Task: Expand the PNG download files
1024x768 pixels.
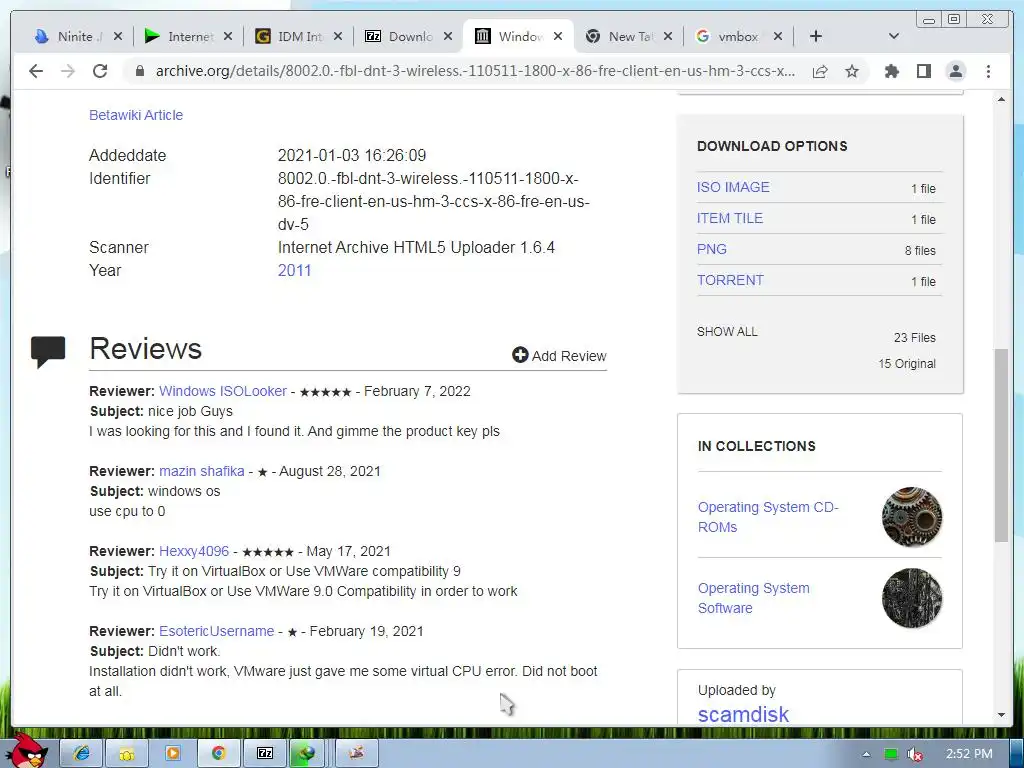Action: [x=711, y=249]
